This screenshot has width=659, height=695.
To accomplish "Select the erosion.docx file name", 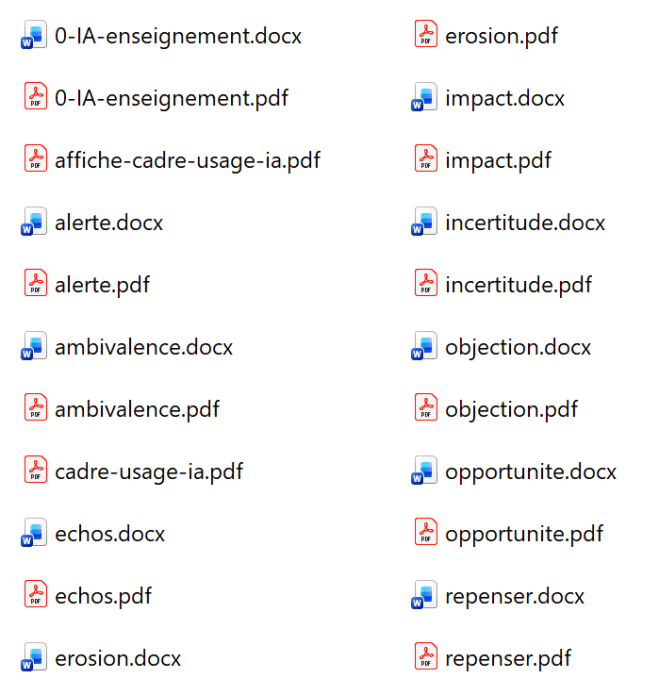I will coord(118,658).
